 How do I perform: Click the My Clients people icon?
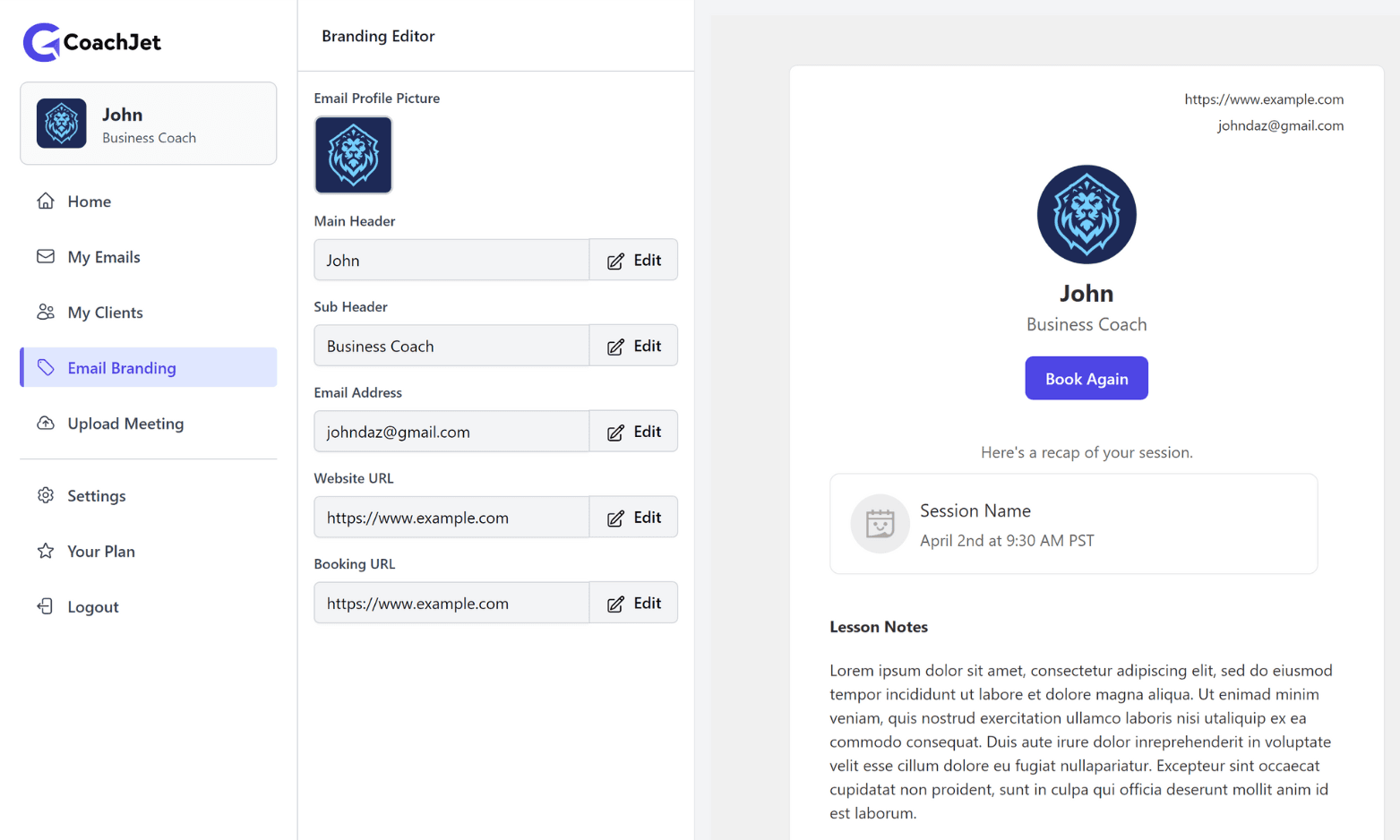(x=46, y=313)
